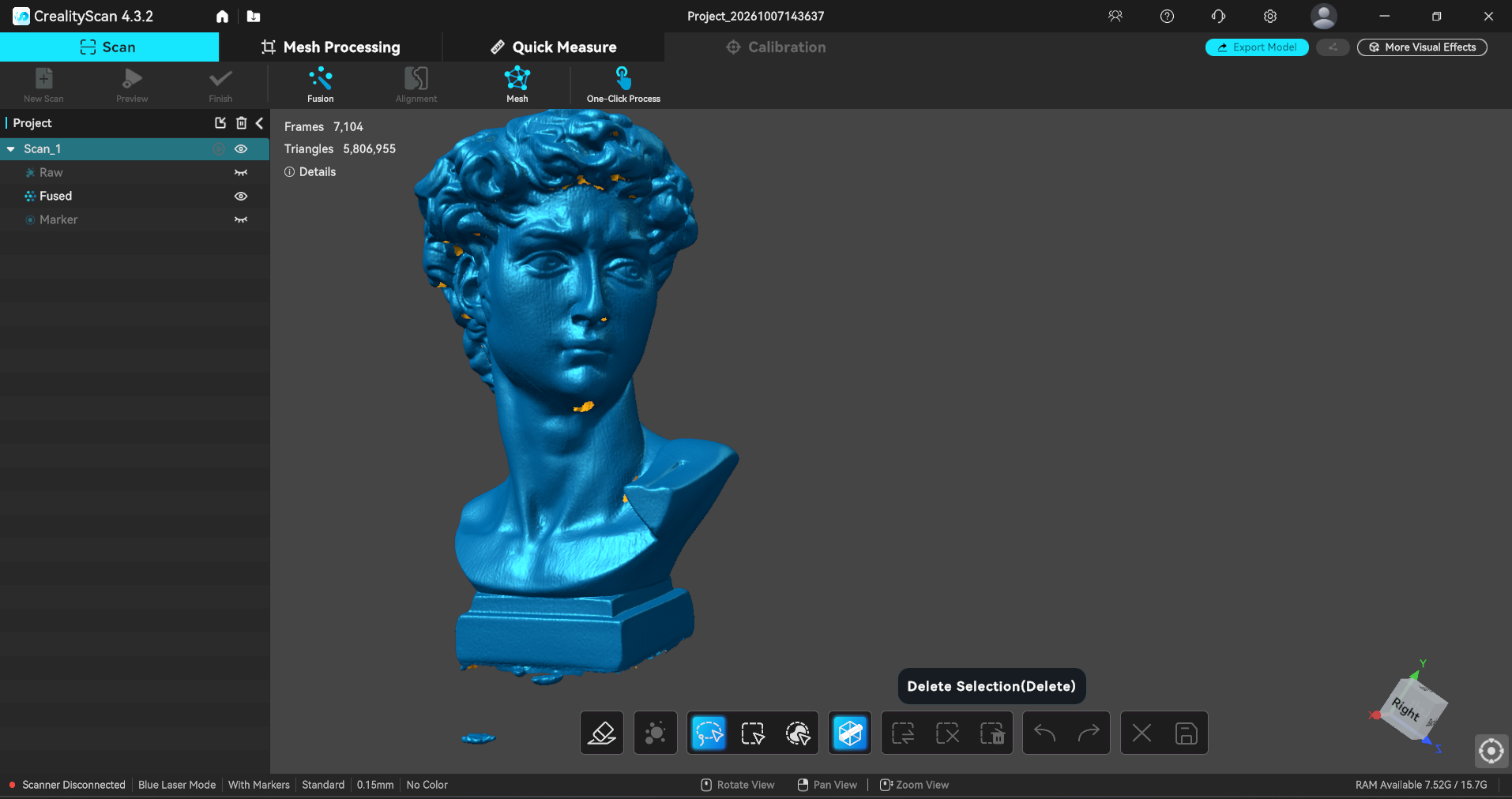1512x799 pixels.
Task: Select the lasso selection tool
Action: click(709, 733)
